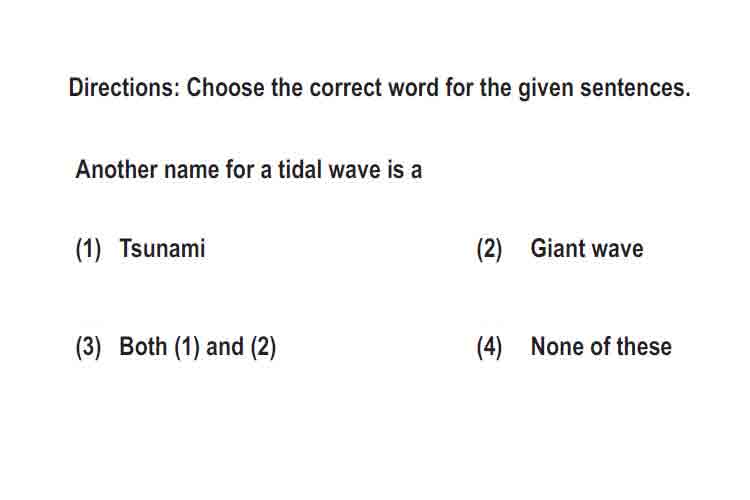The height and width of the screenshot is (500, 750).
Task: Click the word 'None' in the fourth option
Action: (557, 346)
